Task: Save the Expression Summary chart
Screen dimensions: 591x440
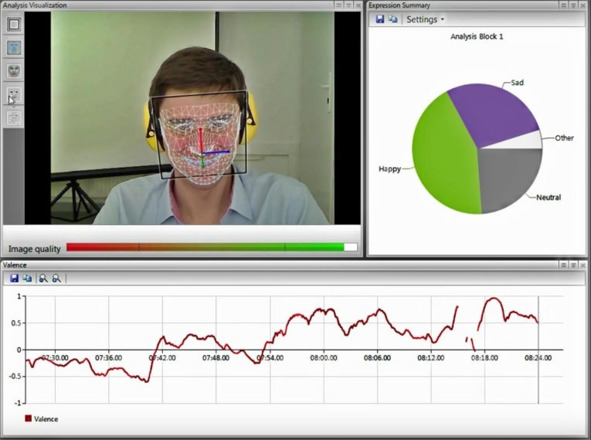Action: [380, 19]
